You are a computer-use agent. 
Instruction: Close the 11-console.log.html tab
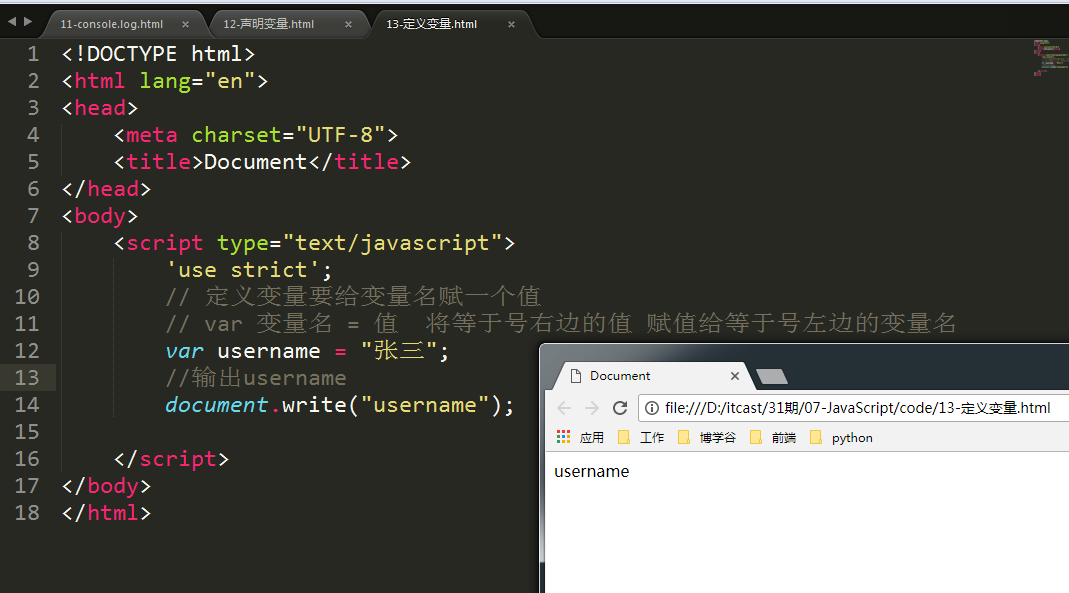coord(185,25)
